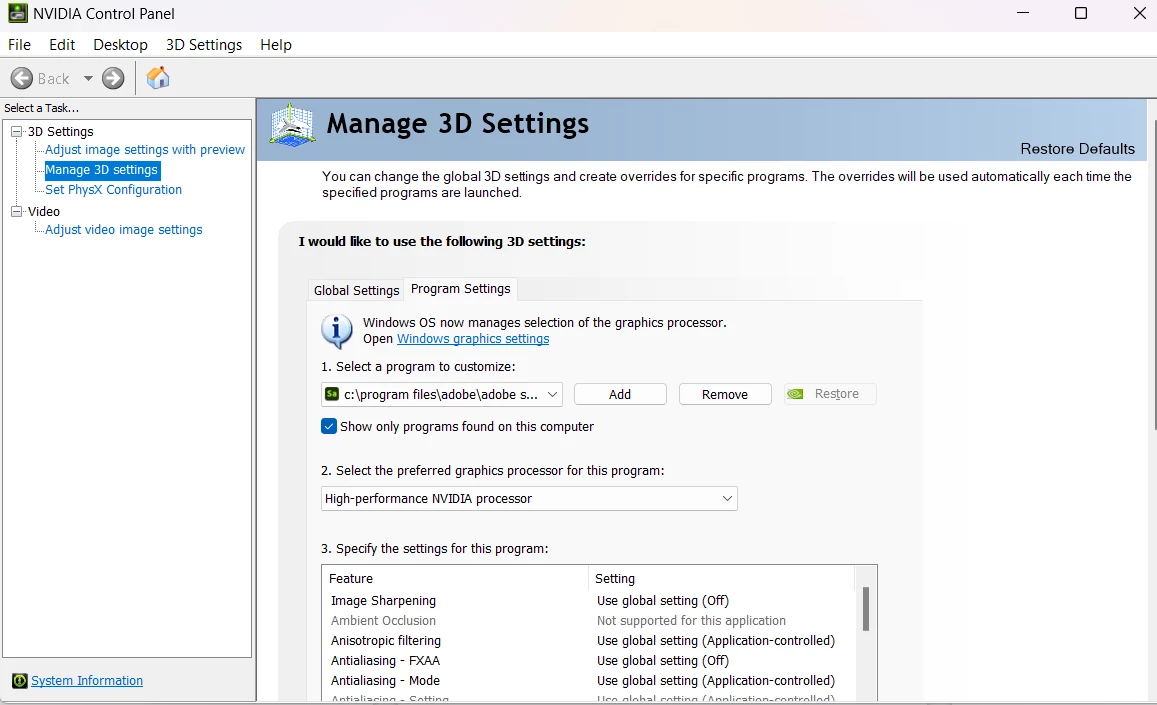This screenshot has width=1157, height=705.
Task: Open the Desktop menu
Action: click(120, 45)
